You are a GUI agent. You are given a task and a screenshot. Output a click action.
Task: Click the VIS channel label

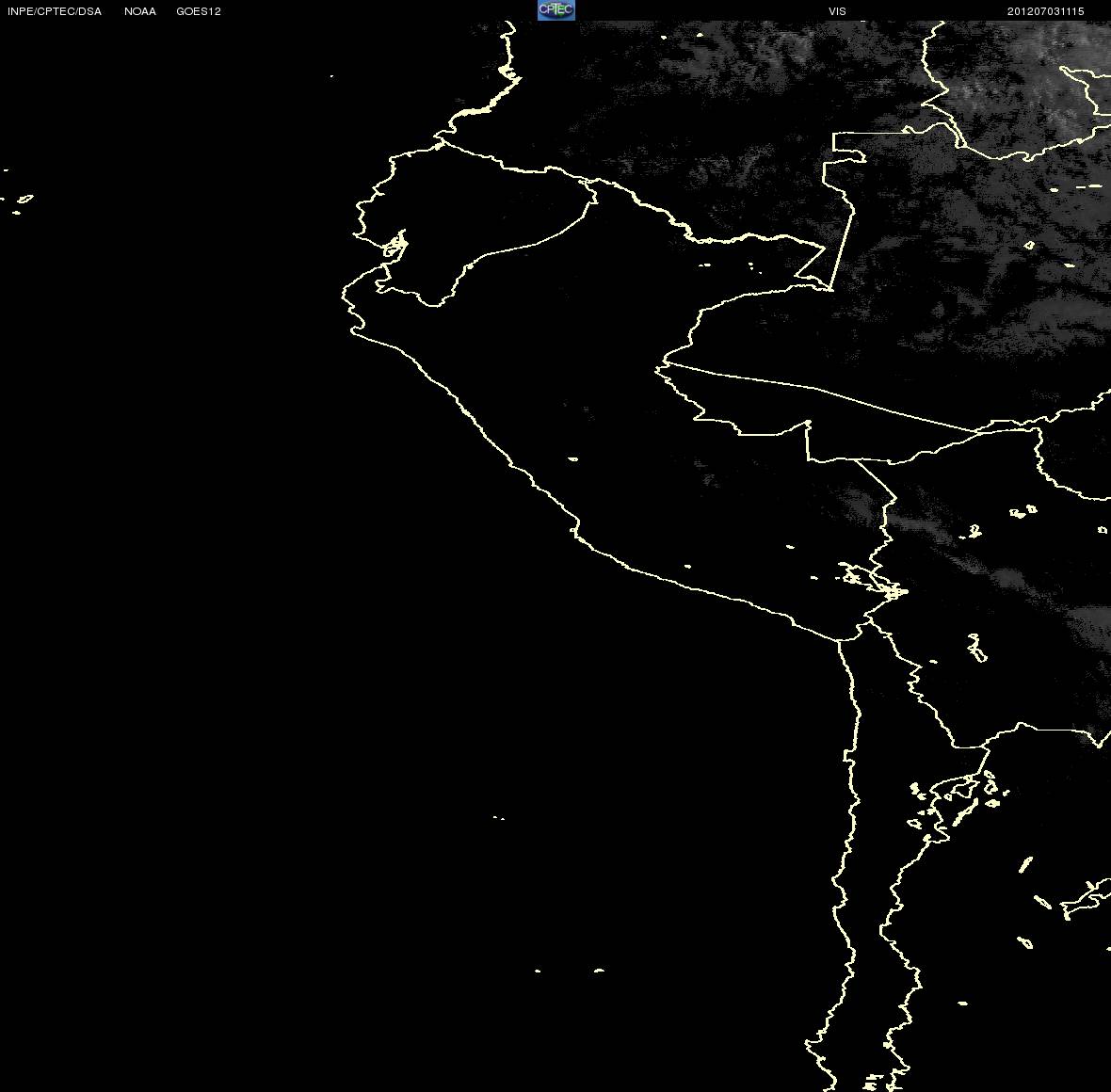click(x=838, y=11)
